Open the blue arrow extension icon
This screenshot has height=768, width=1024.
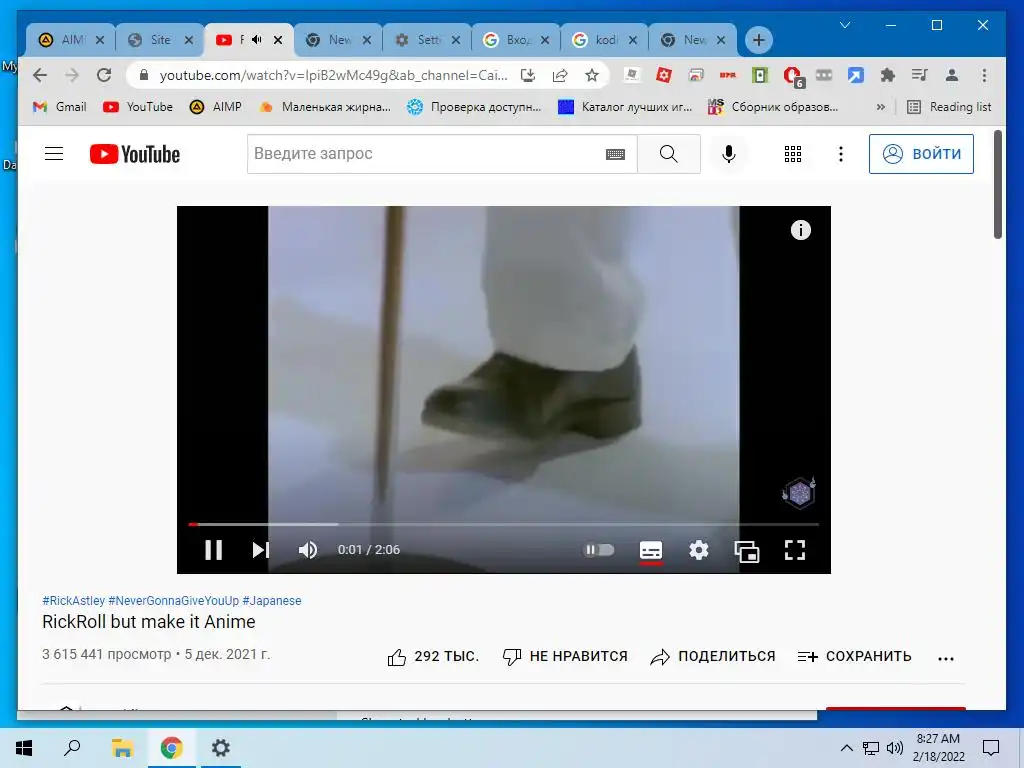pos(856,75)
